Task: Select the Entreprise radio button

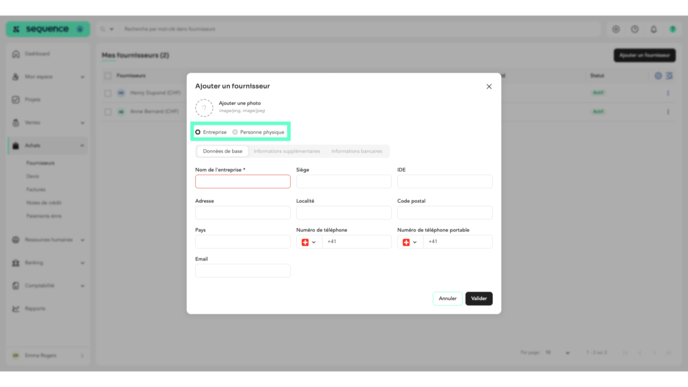Action: 198,132
